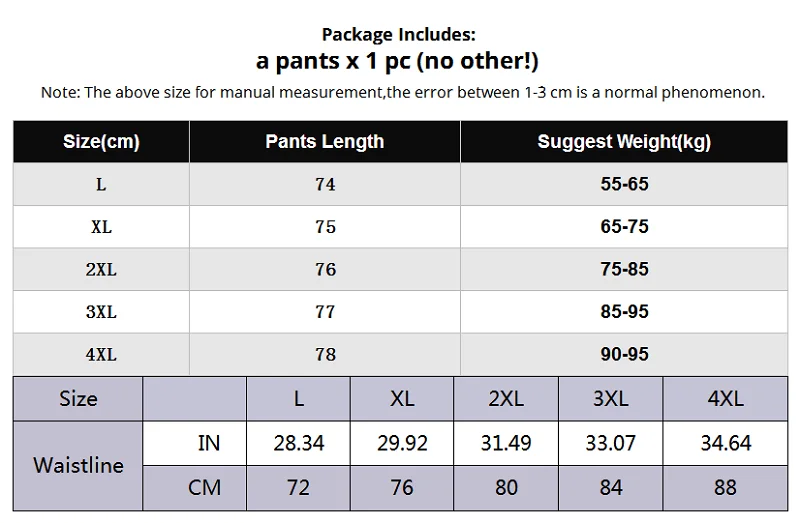Select the 'IN' unit cell
The image size is (800, 523).
pyautogui.click(x=208, y=443)
